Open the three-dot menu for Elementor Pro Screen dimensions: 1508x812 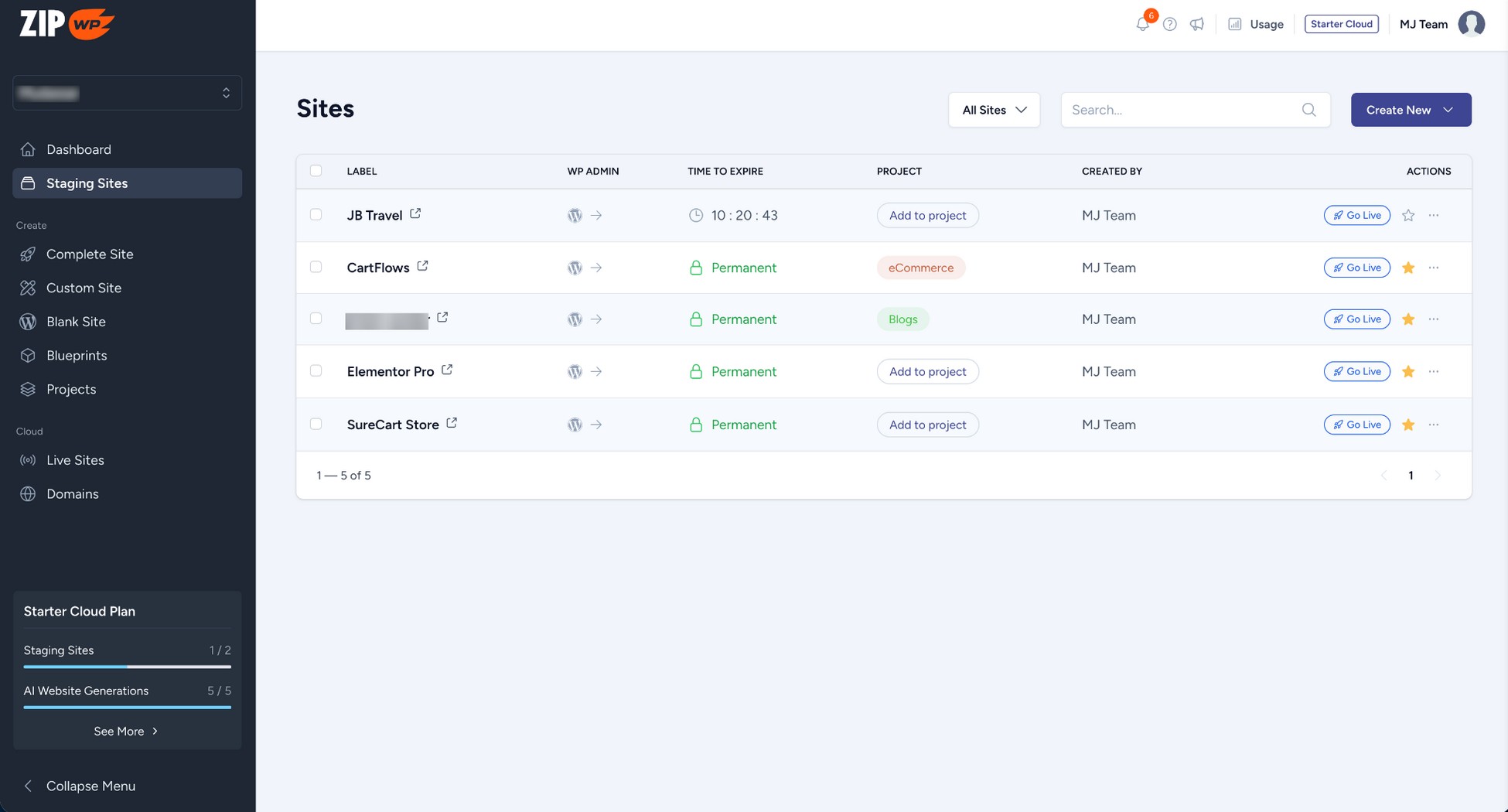pos(1434,371)
